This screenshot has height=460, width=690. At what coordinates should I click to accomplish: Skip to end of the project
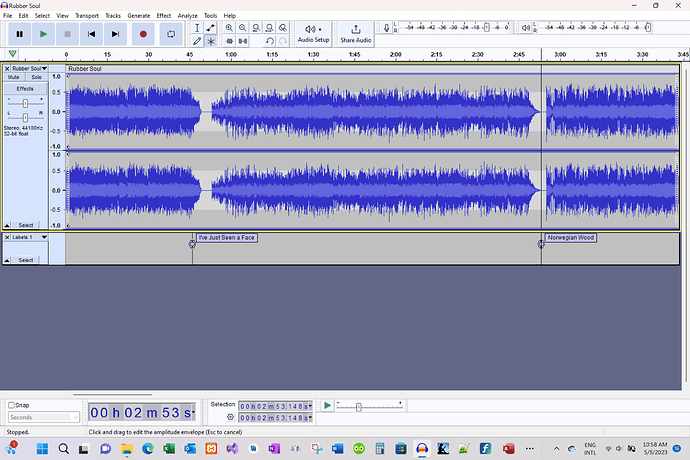tap(115, 34)
